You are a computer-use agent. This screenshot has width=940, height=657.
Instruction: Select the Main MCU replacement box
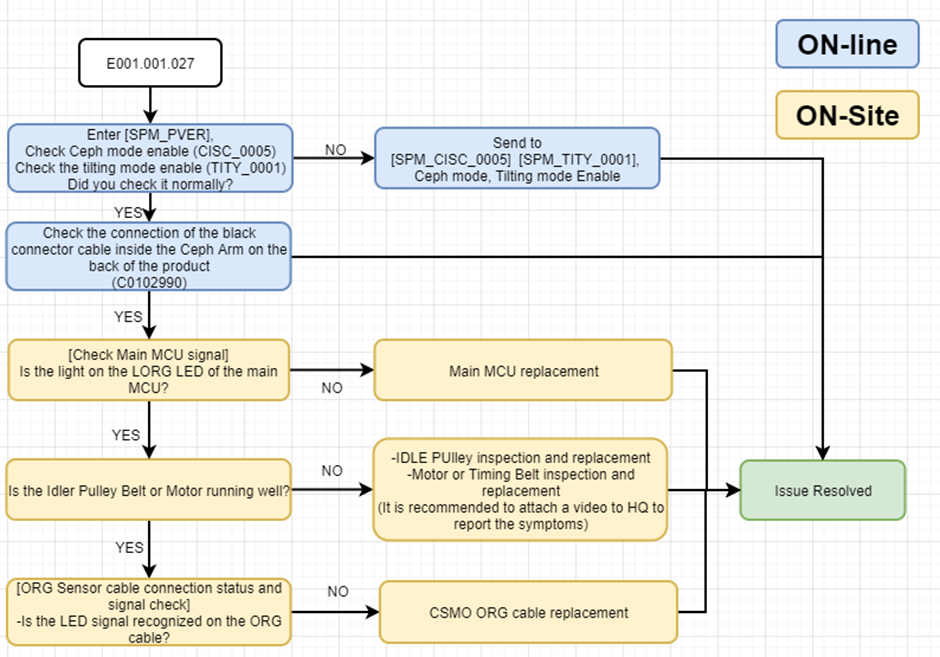coord(523,371)
